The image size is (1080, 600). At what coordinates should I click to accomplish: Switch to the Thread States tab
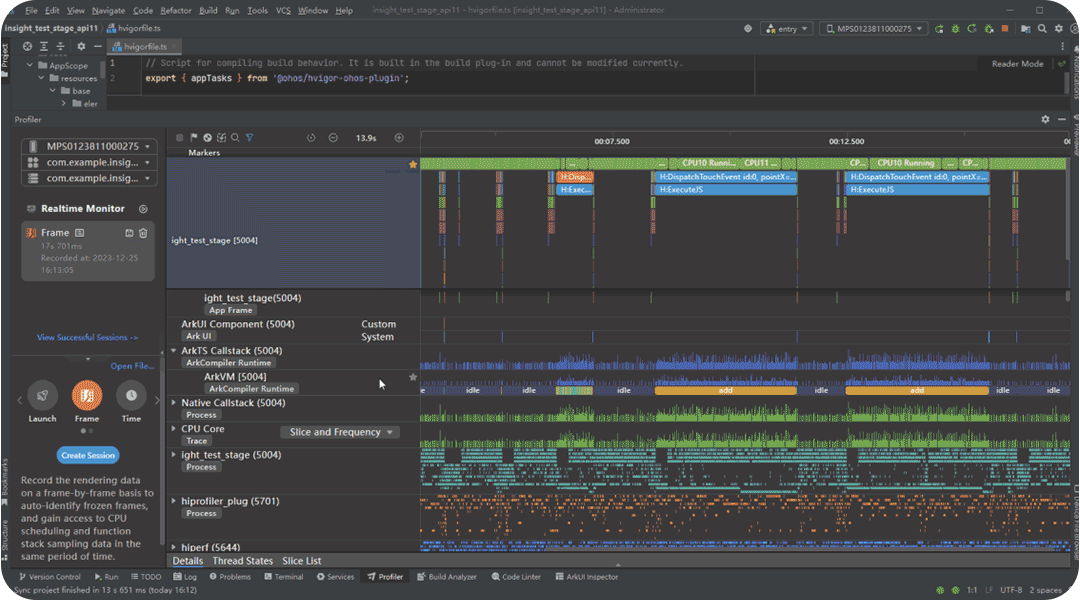pyautogui.click(x=242, y=561)
